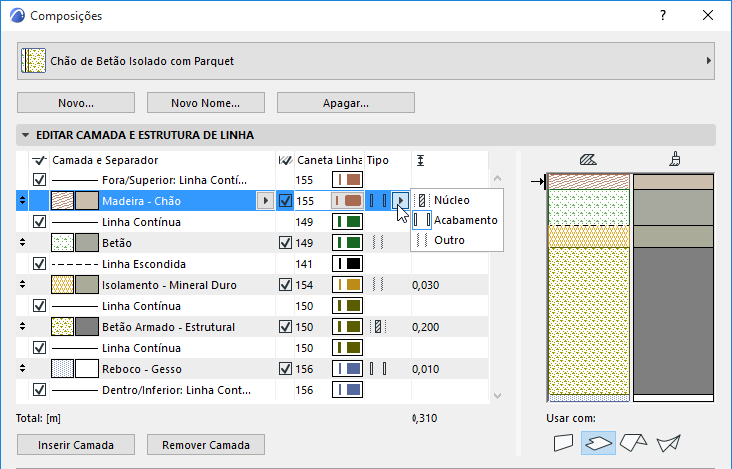Toggle end line checkbox for Madeira - Chão
This screenshot has width=732, height=469.
pyautogui.click(x=285, y=201)
